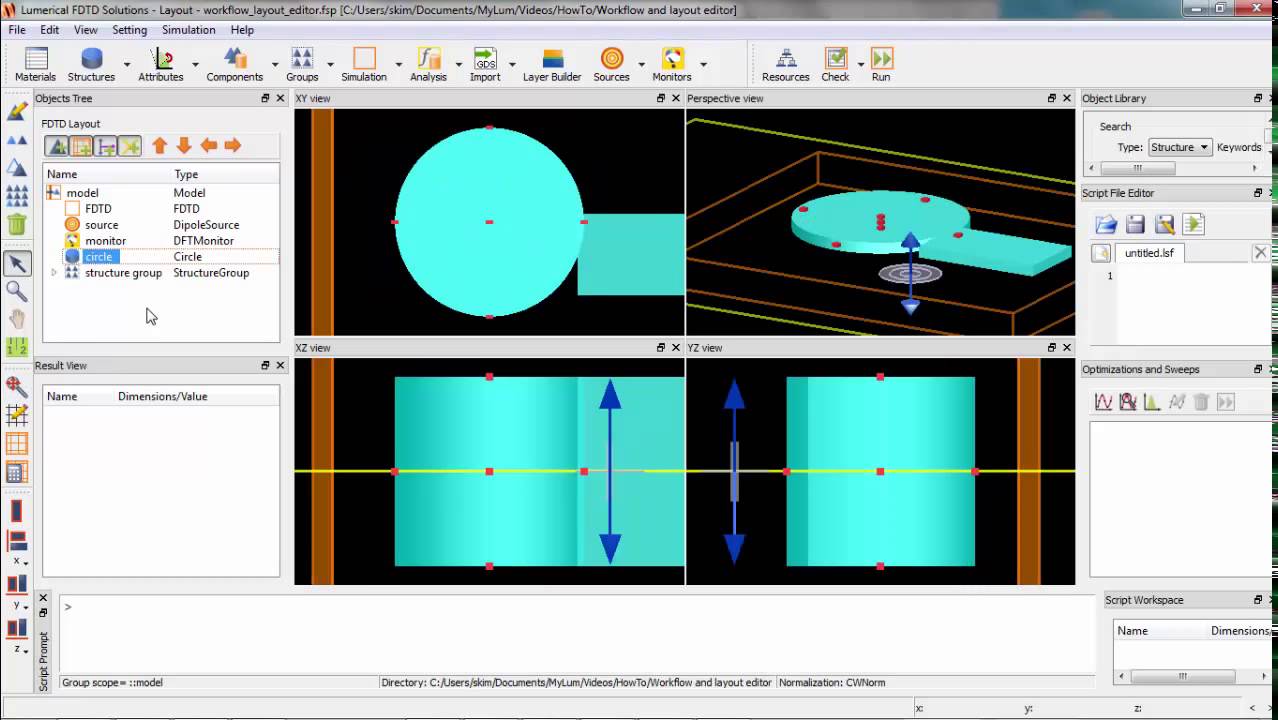Click the calculator icon in left toolbar
Image resolution: width=1278 pixels, height=720 pixels.
tap(17, 473)
